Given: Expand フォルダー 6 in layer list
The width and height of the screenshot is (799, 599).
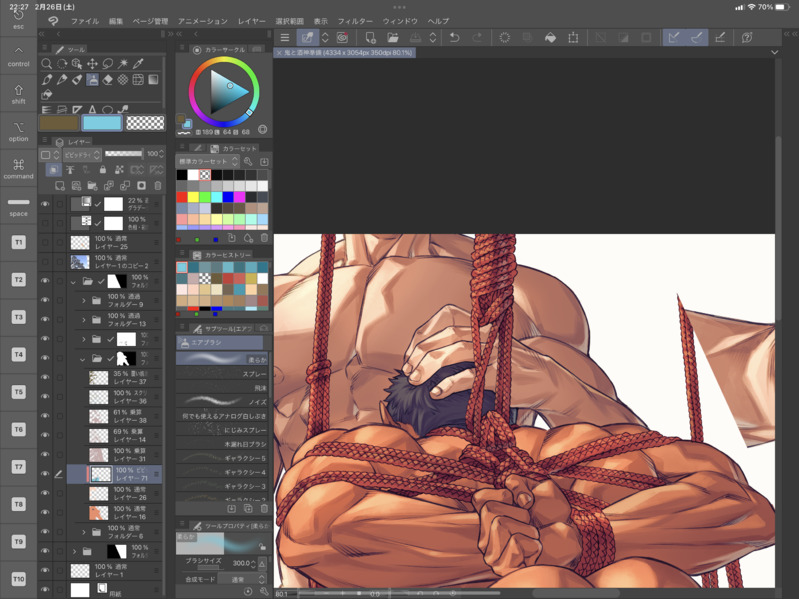Looking at the screenshot, I should click(x=84, y=532).
